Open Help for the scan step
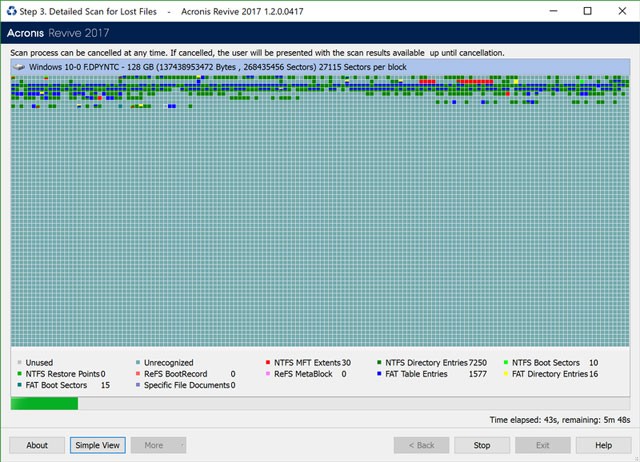Screen dimensions: 640x462 [x=603, y=445]
